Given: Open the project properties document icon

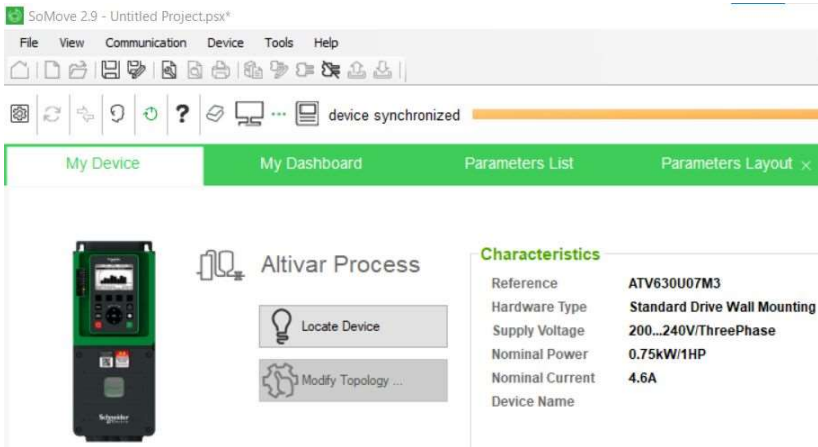Looking at the screenshot, I should coord(169,70).
